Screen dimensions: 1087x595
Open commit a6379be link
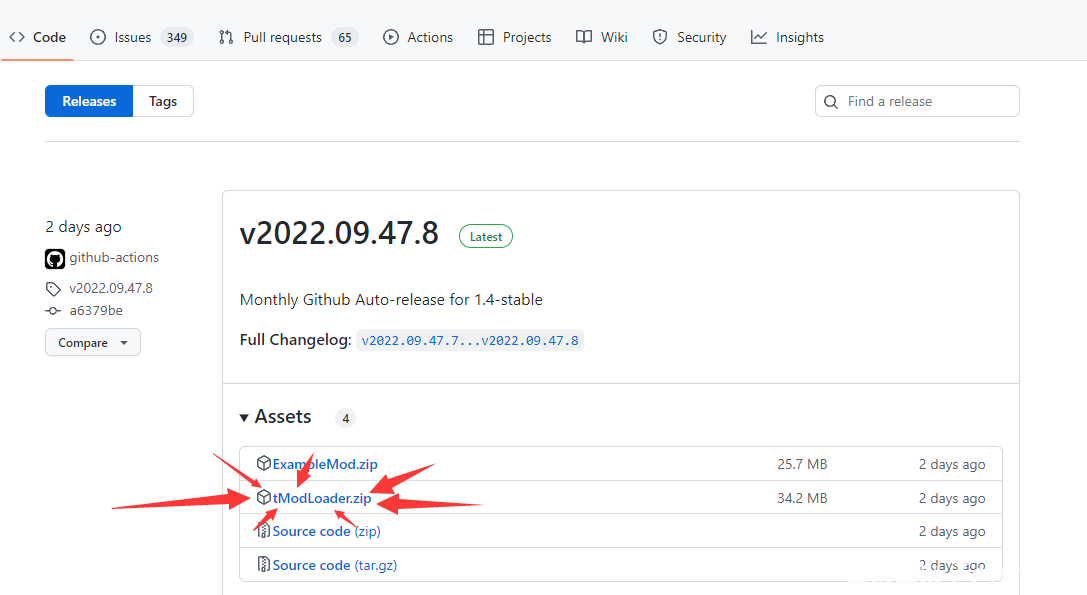[x=96, y=310]
